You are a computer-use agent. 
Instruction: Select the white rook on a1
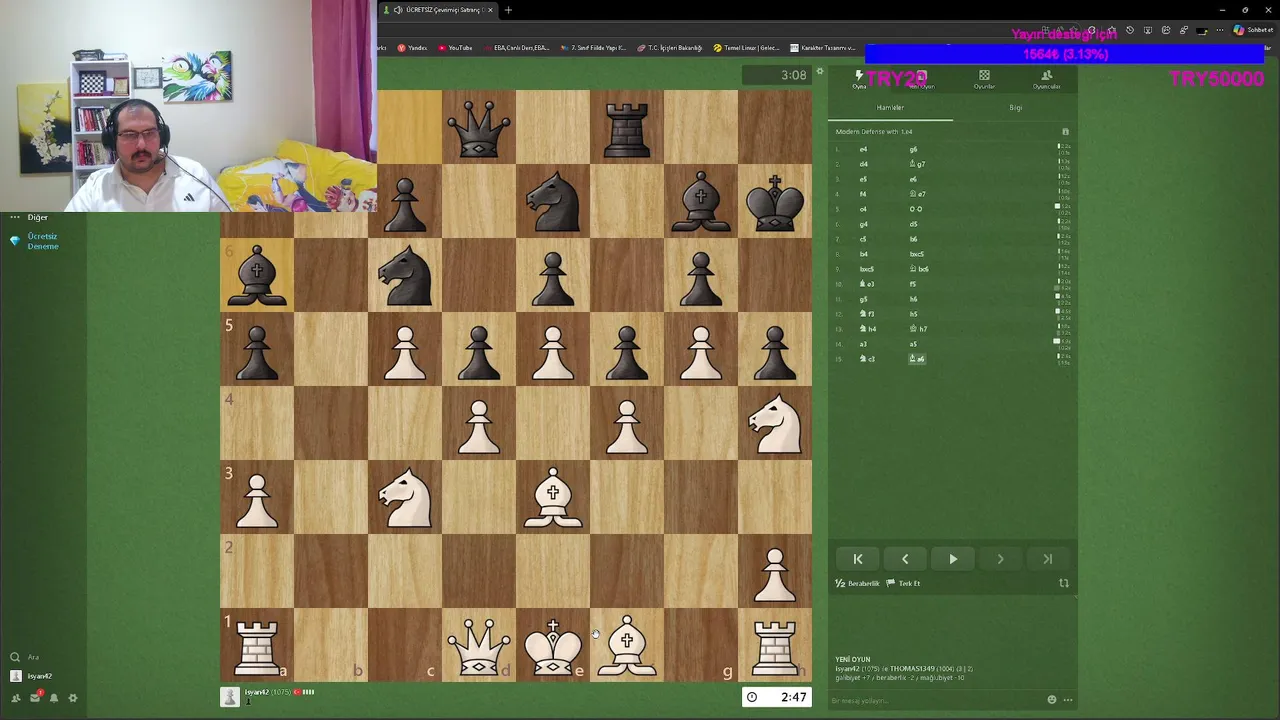(257, 645)
